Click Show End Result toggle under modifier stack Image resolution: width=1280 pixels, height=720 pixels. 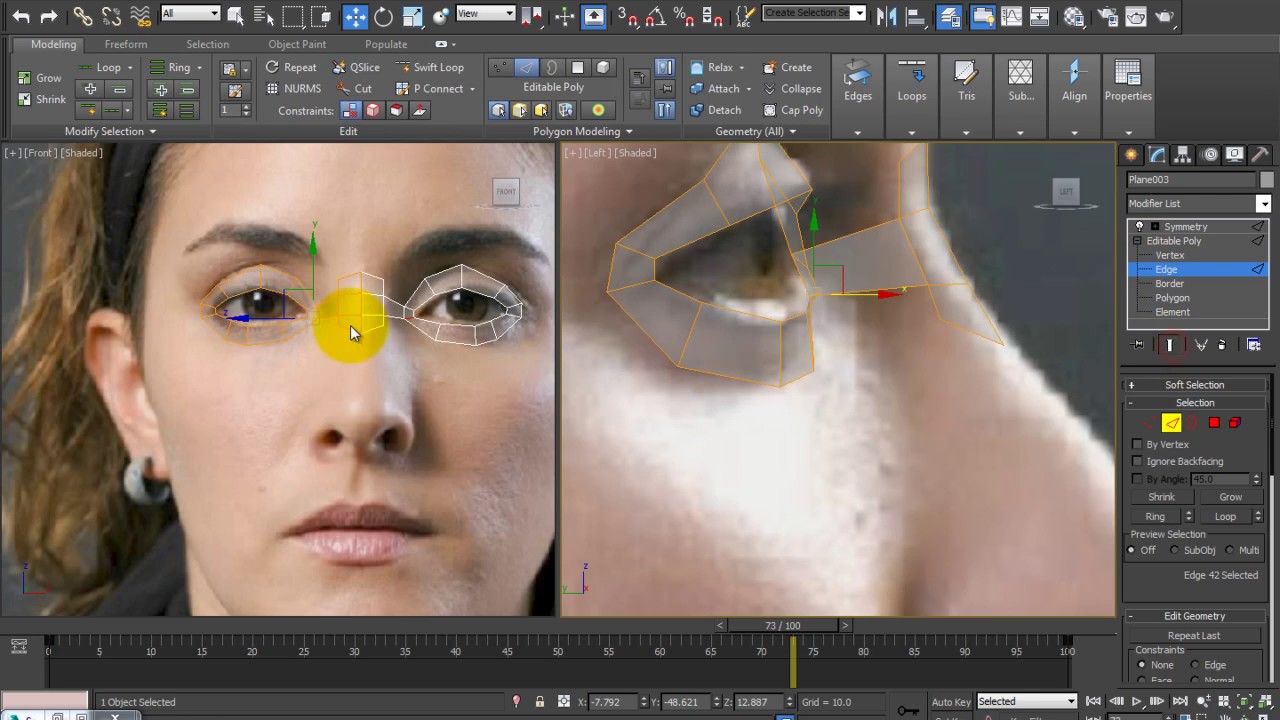(x=1170, y=345)
